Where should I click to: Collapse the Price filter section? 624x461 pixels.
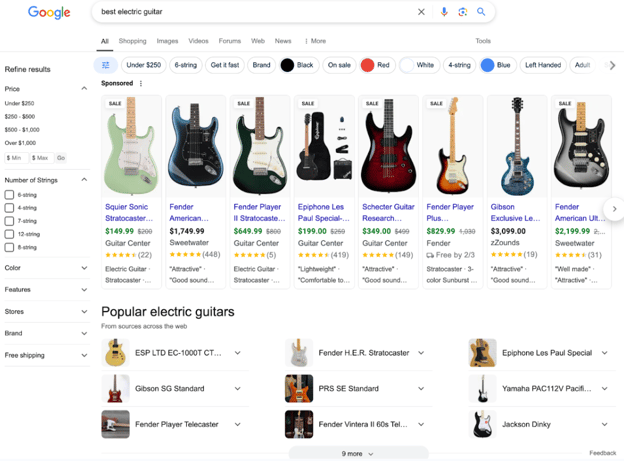[84, 88]
